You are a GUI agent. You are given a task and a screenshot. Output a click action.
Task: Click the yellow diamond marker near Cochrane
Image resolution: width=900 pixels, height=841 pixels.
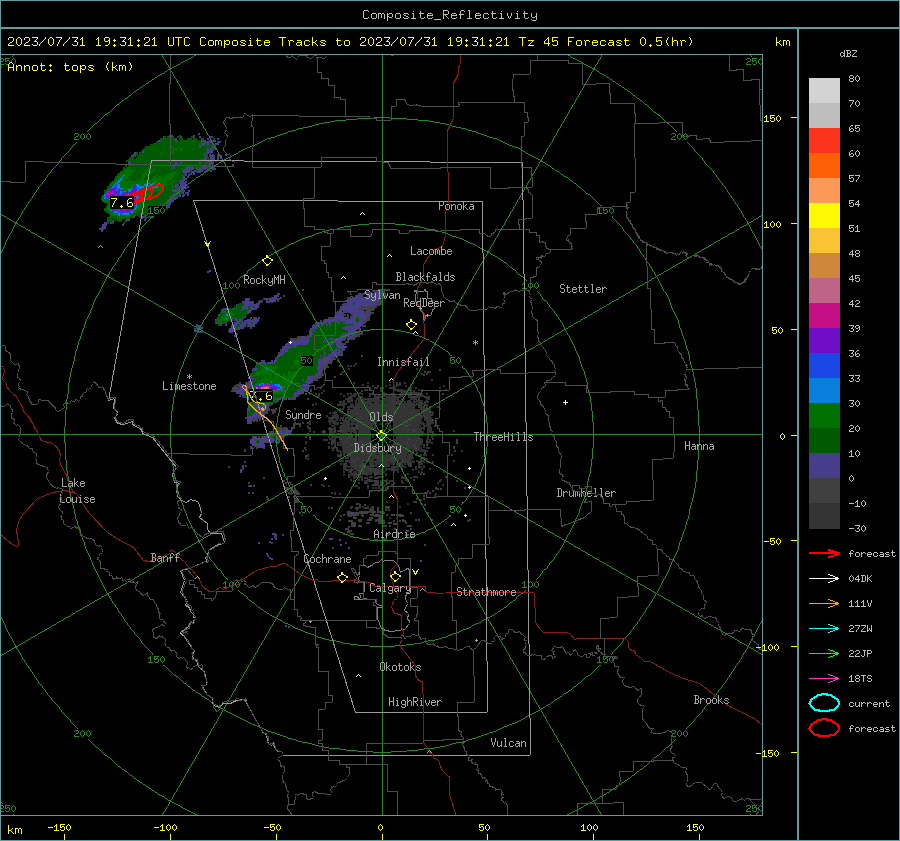343,577
